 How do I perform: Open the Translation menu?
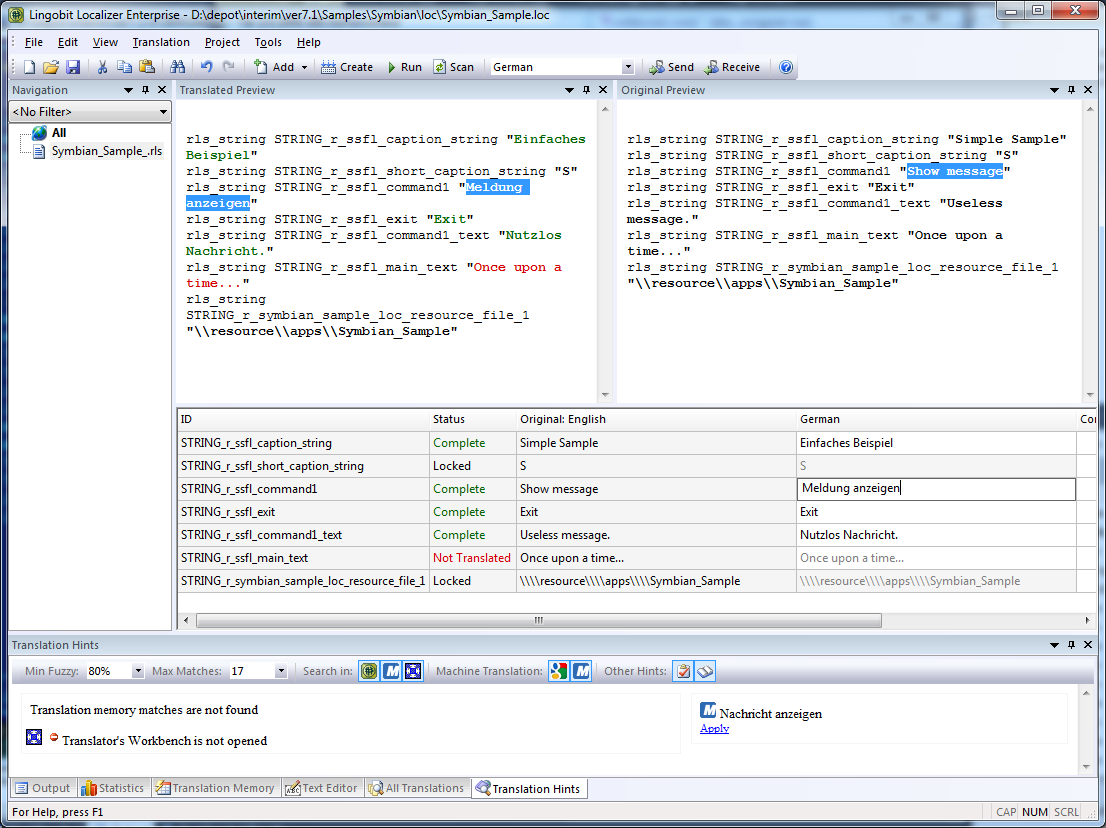[x=161, y=42]
